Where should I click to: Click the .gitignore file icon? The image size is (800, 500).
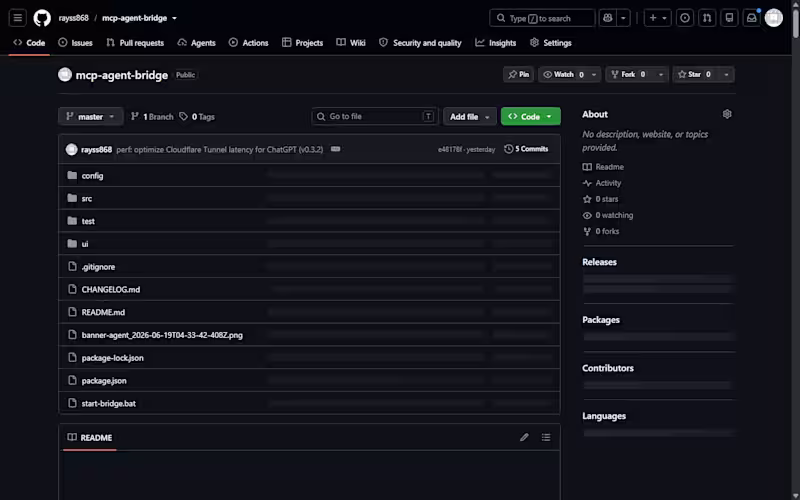coord(72,266)
